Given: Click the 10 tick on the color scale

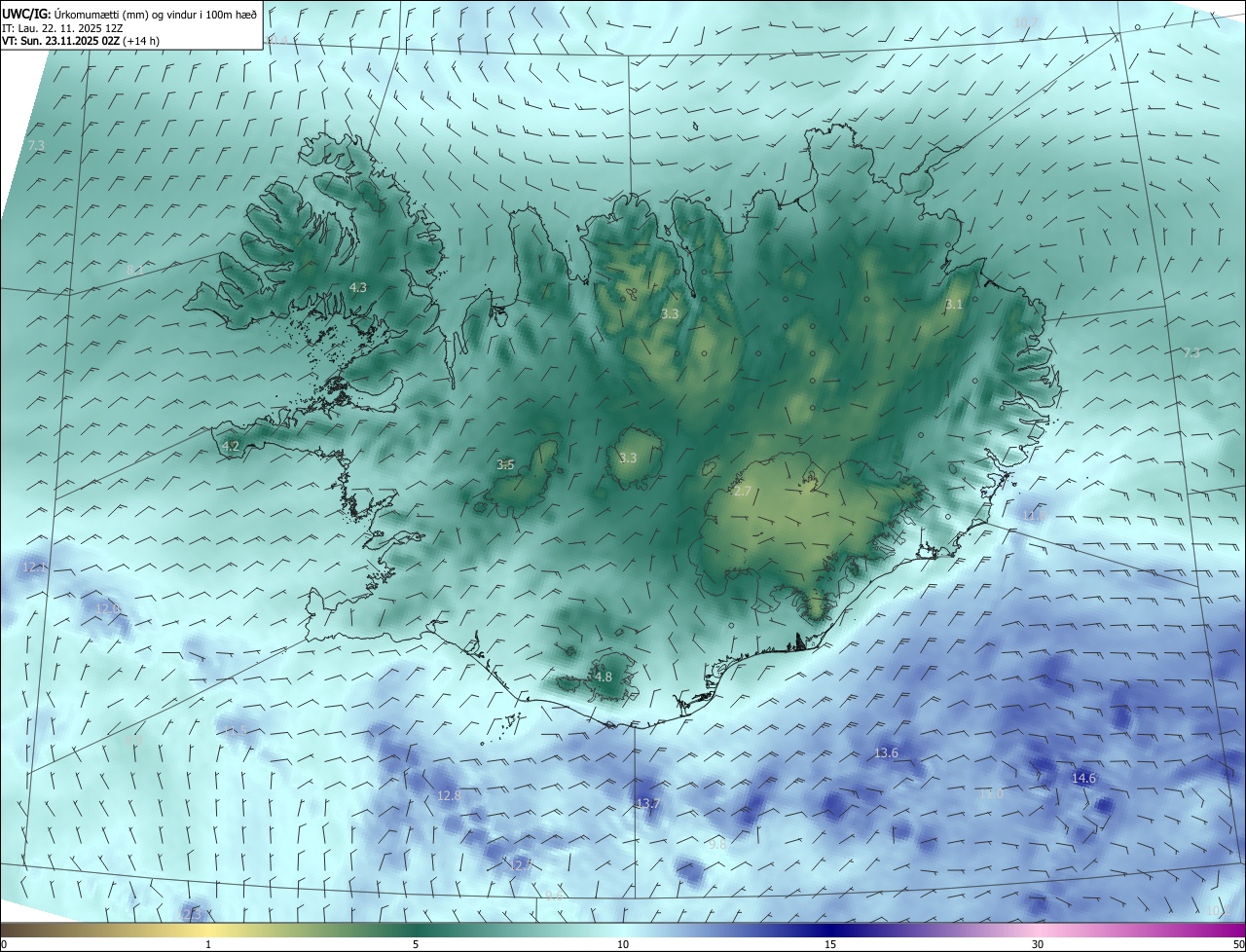Looking at the screenshot, I should (x=623, y=944).
